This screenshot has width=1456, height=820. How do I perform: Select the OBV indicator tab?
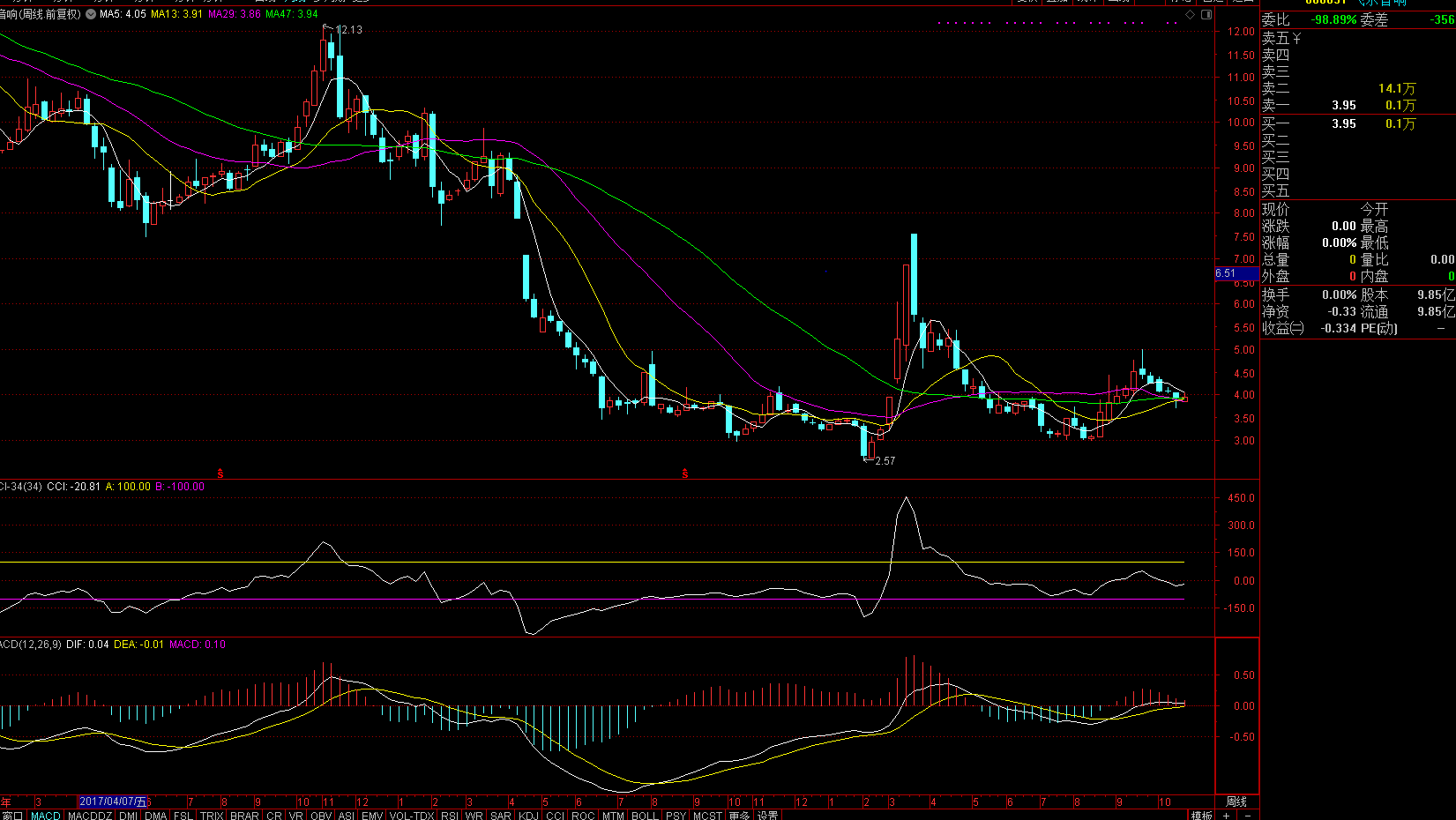point(322,815)
